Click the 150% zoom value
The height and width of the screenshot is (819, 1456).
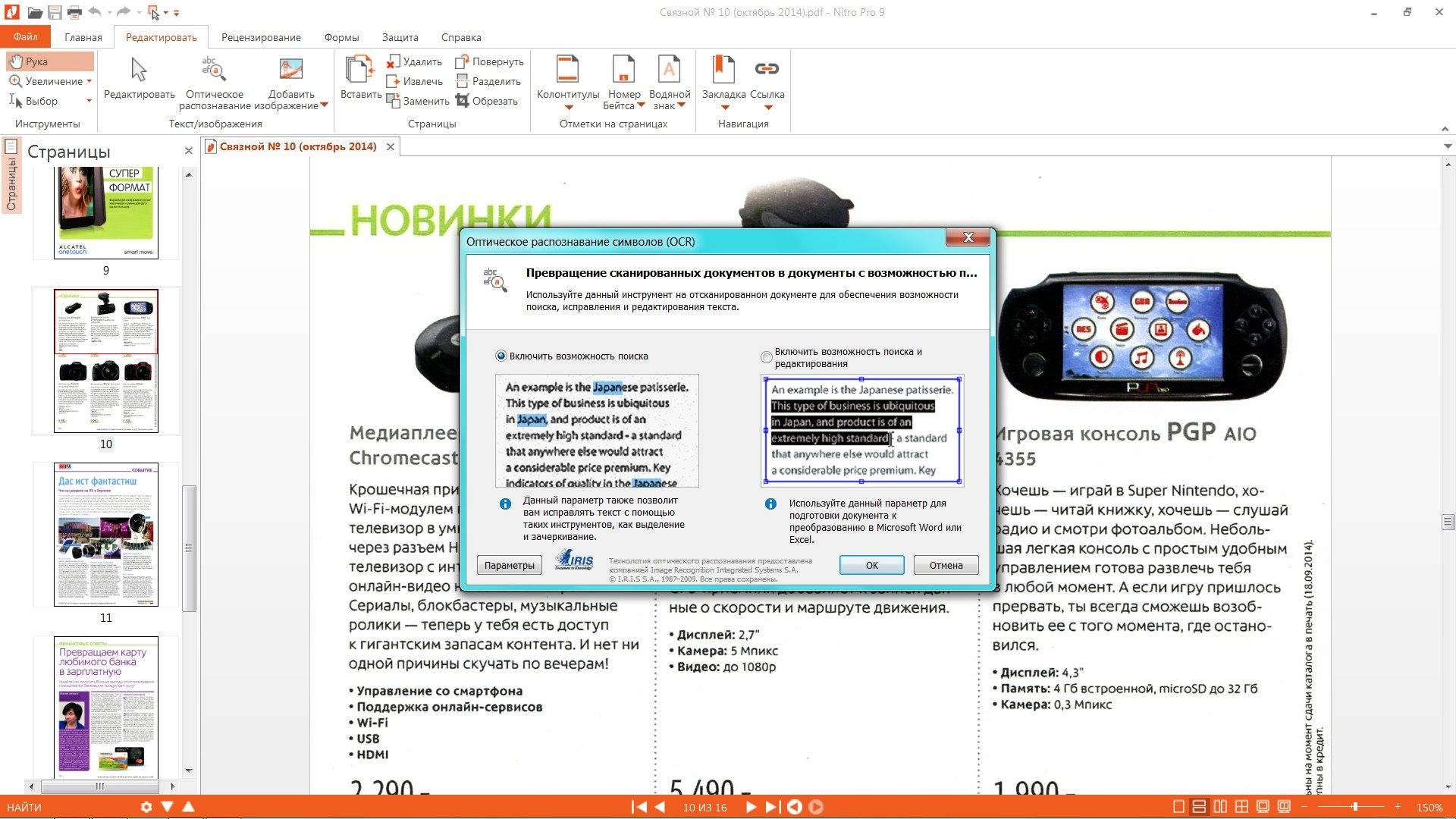click(x=1429, y=807)
